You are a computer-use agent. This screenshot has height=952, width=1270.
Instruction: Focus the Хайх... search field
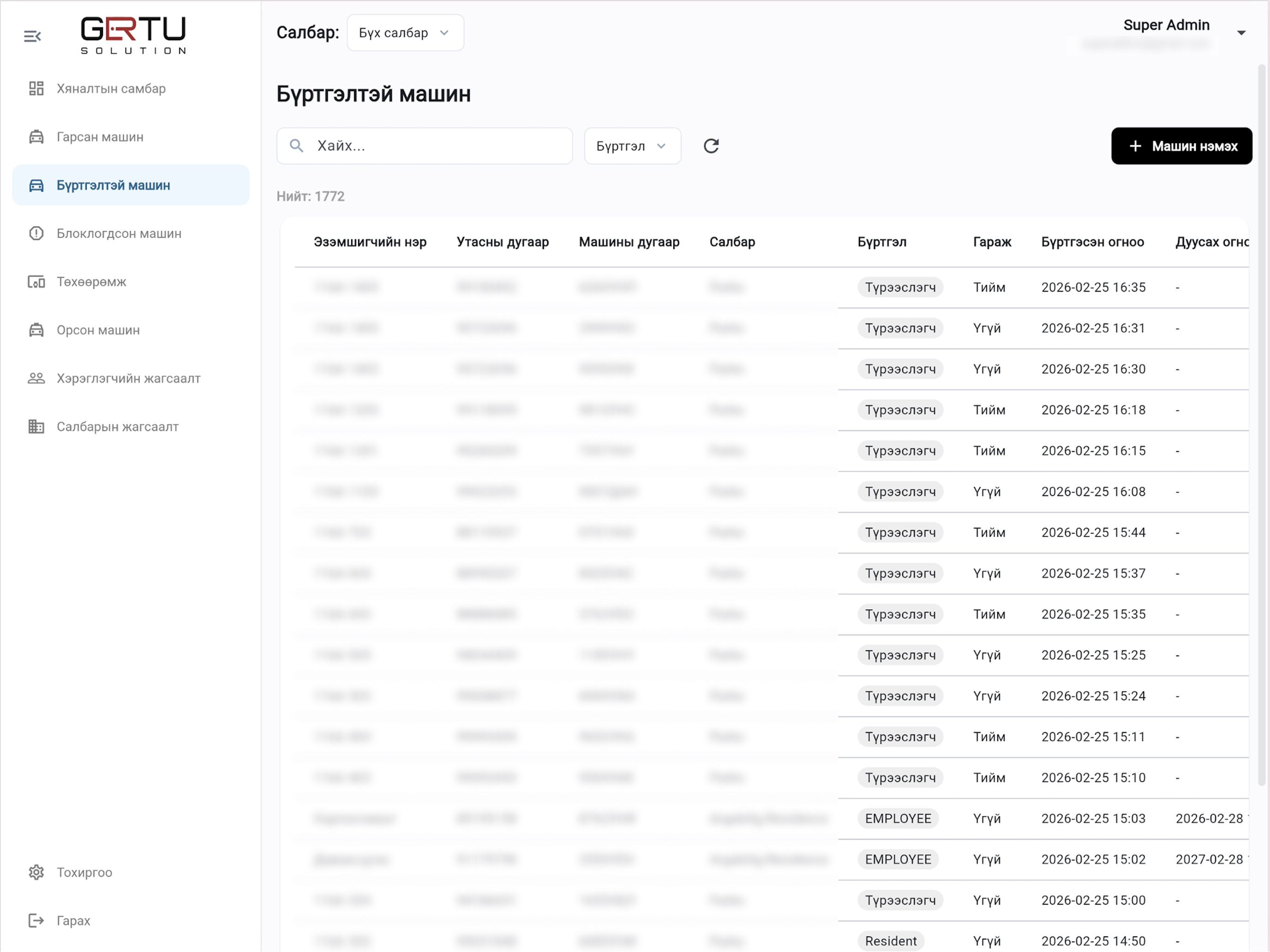(424, 146)
